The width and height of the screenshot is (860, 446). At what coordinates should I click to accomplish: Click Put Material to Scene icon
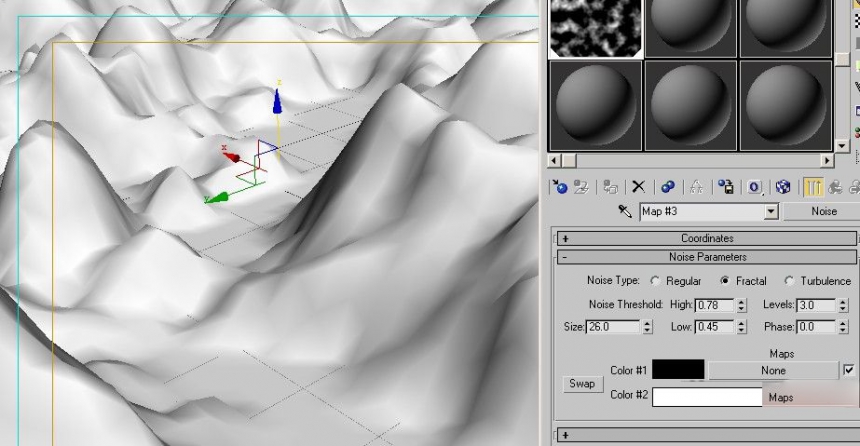[x=581, y=187]
